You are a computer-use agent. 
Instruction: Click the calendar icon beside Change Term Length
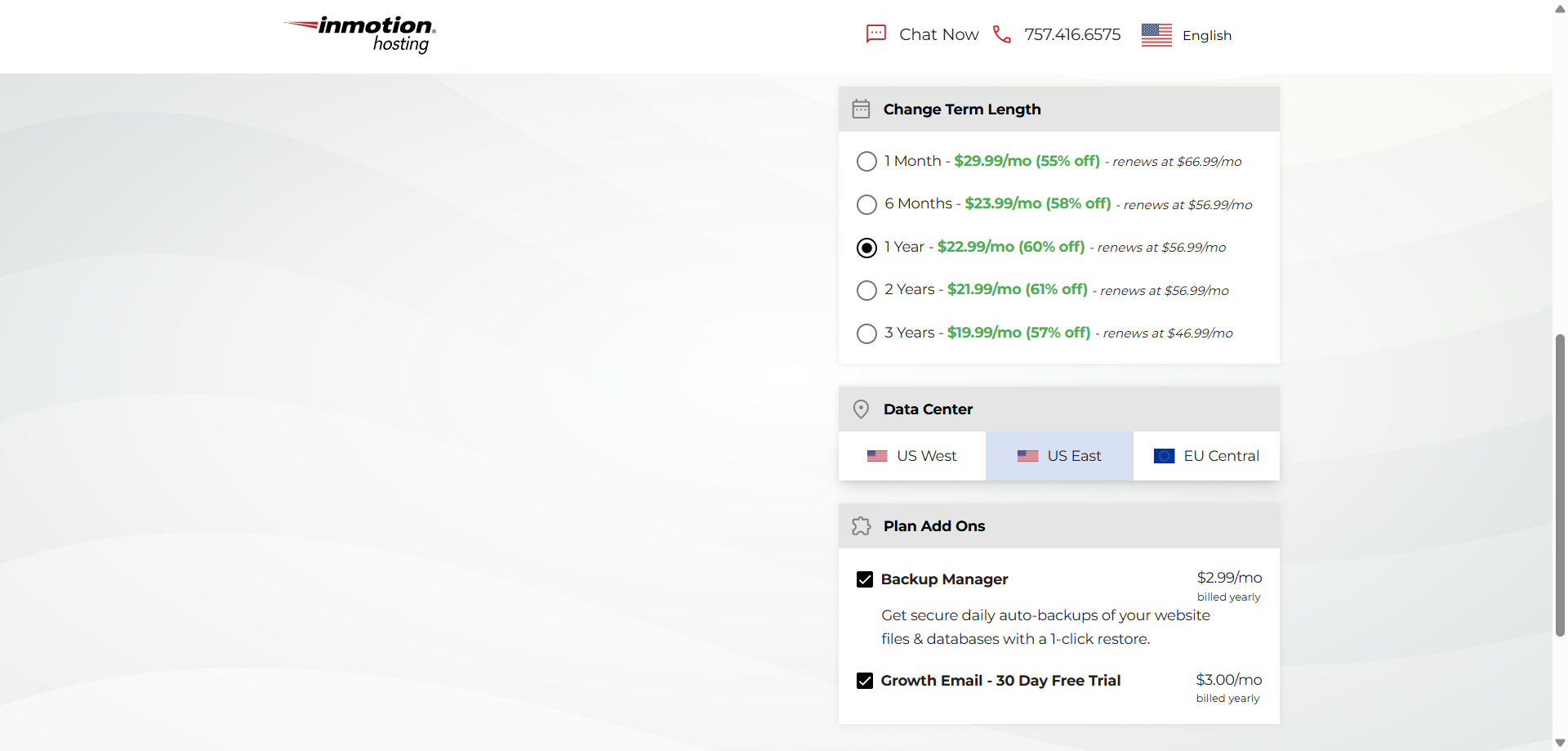[x=861, y=109]
